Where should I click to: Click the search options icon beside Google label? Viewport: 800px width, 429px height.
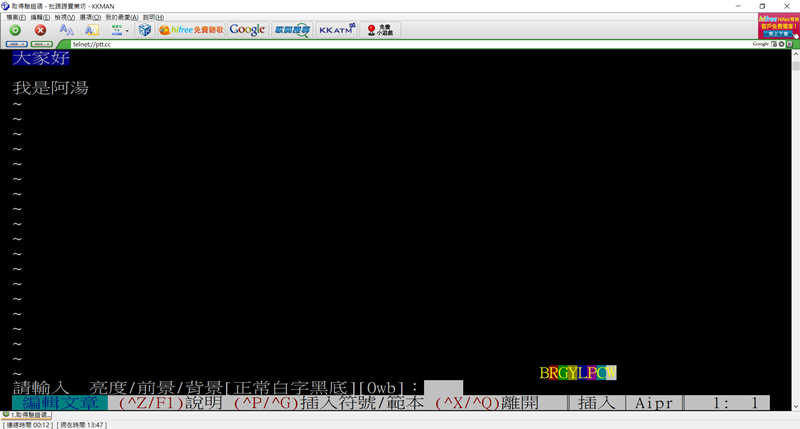coord(774,44)
